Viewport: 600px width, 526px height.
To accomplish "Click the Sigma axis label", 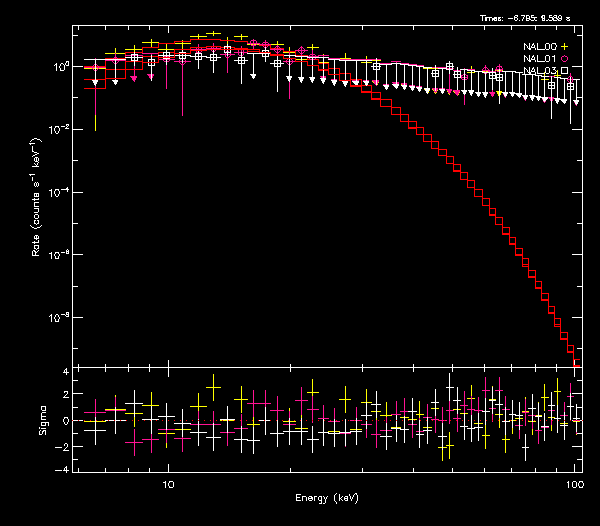I will (43, 420).
